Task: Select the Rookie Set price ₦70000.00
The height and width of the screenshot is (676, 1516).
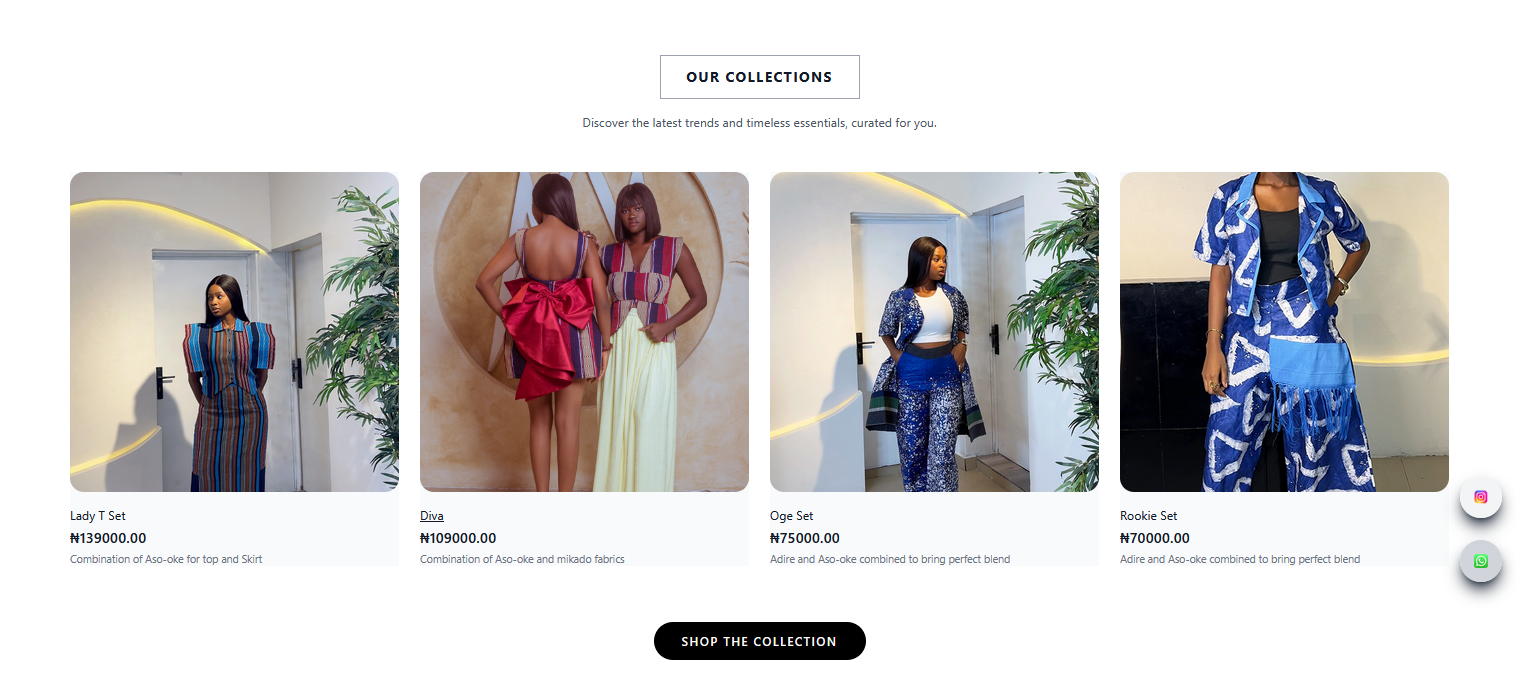Action: tap(1155, 537)
